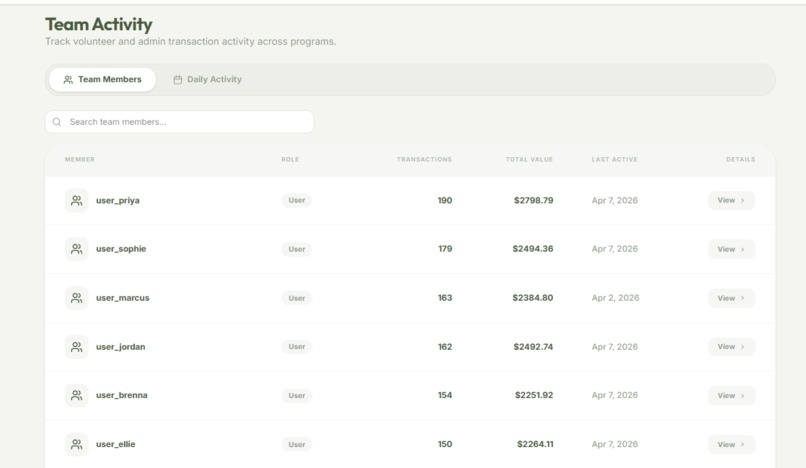Click the 150 transactions count
This screenshot has height=468, width=806.
click(x=445, y=444)
